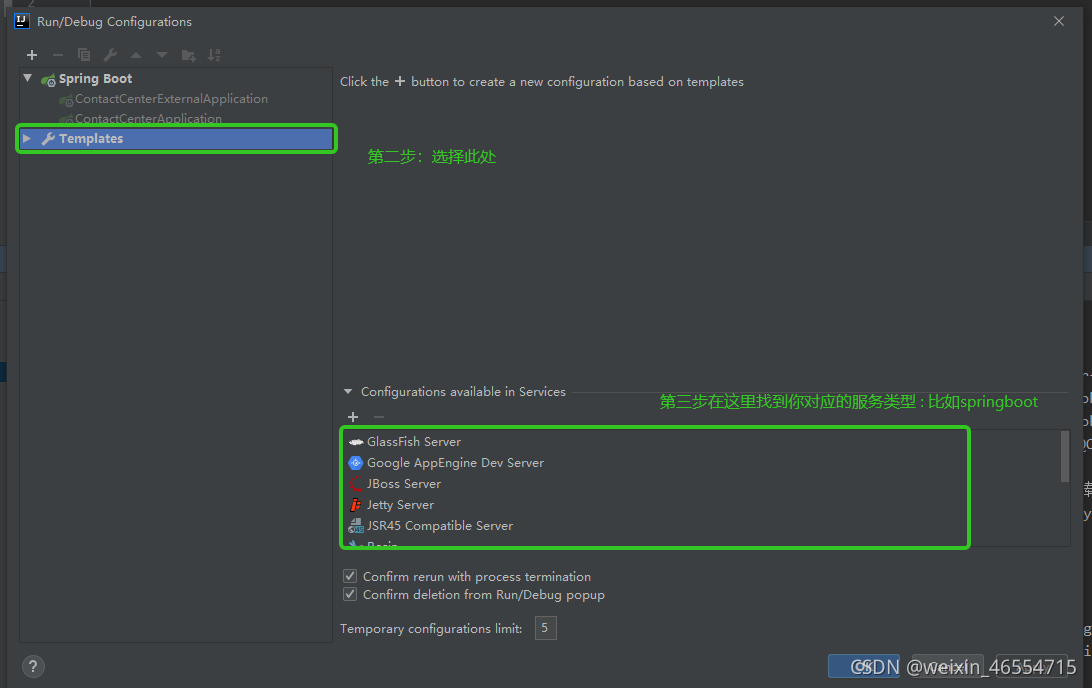
Task: Click the Temporary configurations limit field
Action: (545, 628)
